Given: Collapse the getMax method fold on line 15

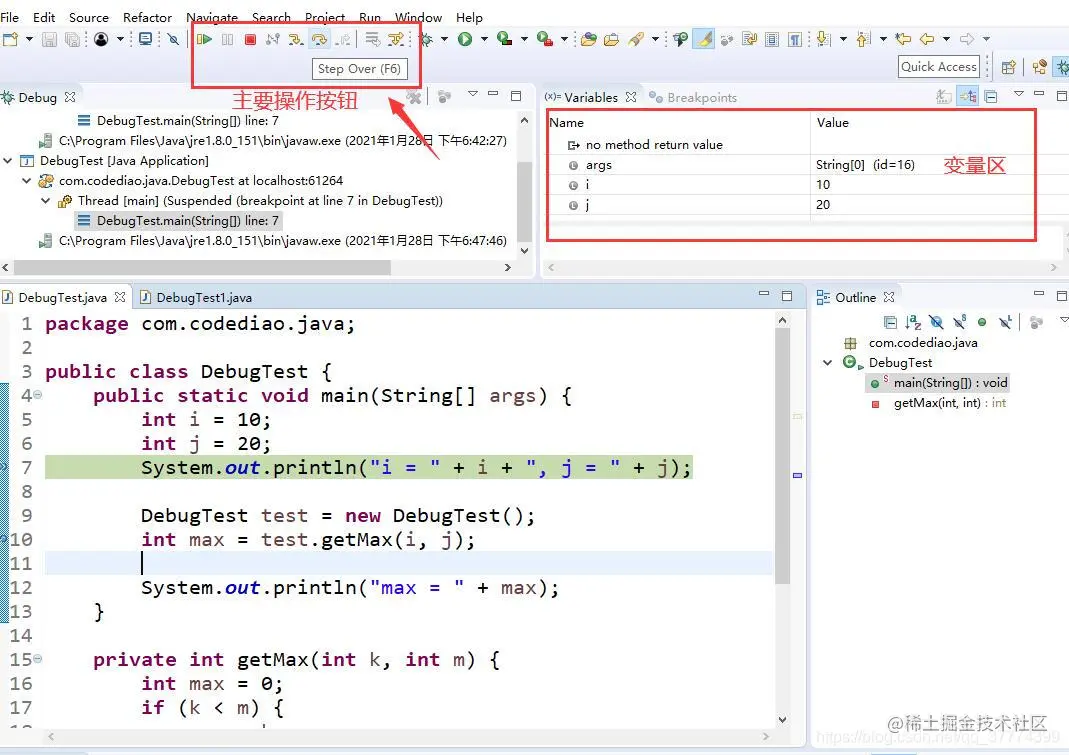Looking at the screenshot, I should (37, 659).
